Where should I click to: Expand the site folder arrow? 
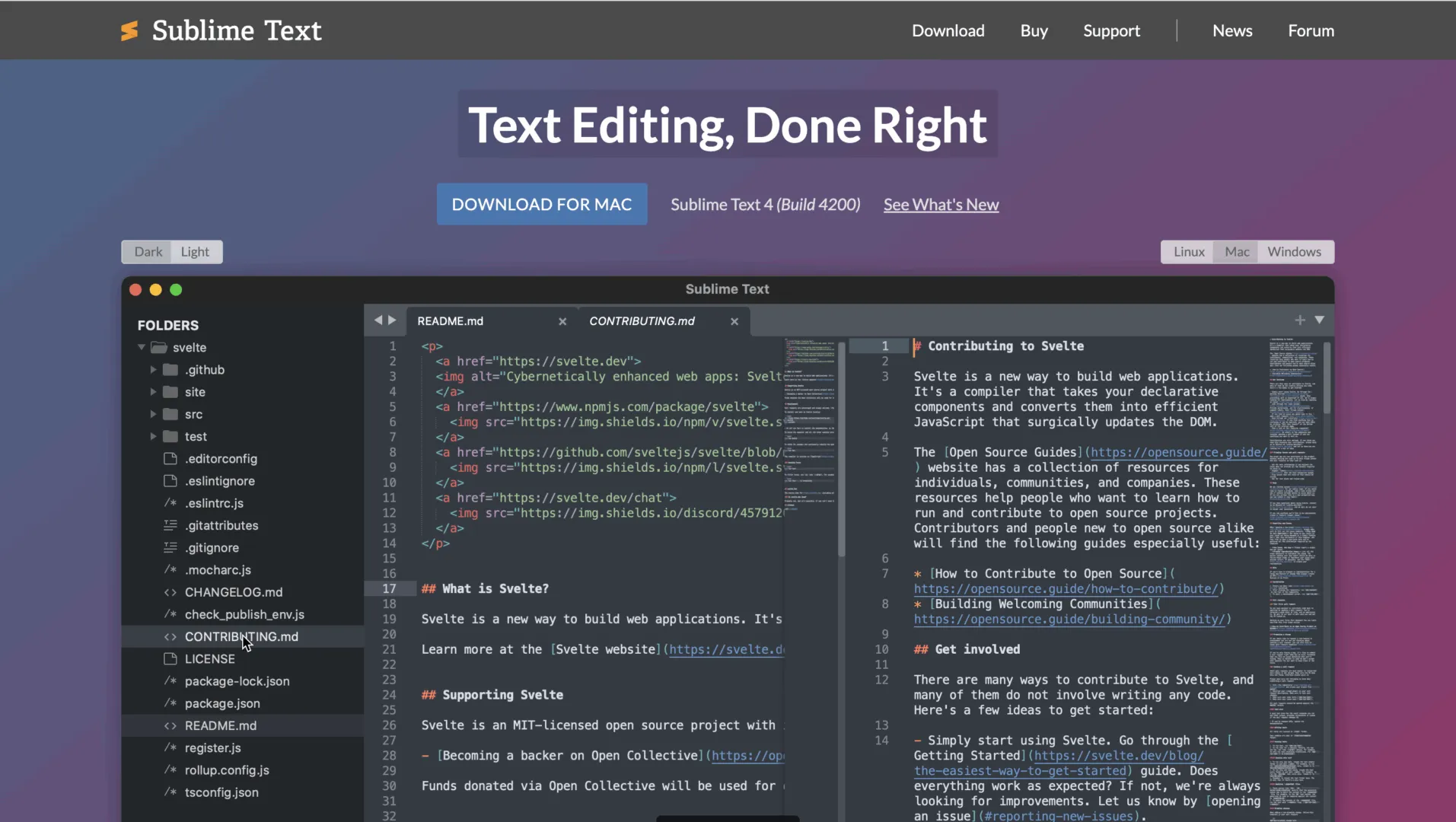pos(153,392)
